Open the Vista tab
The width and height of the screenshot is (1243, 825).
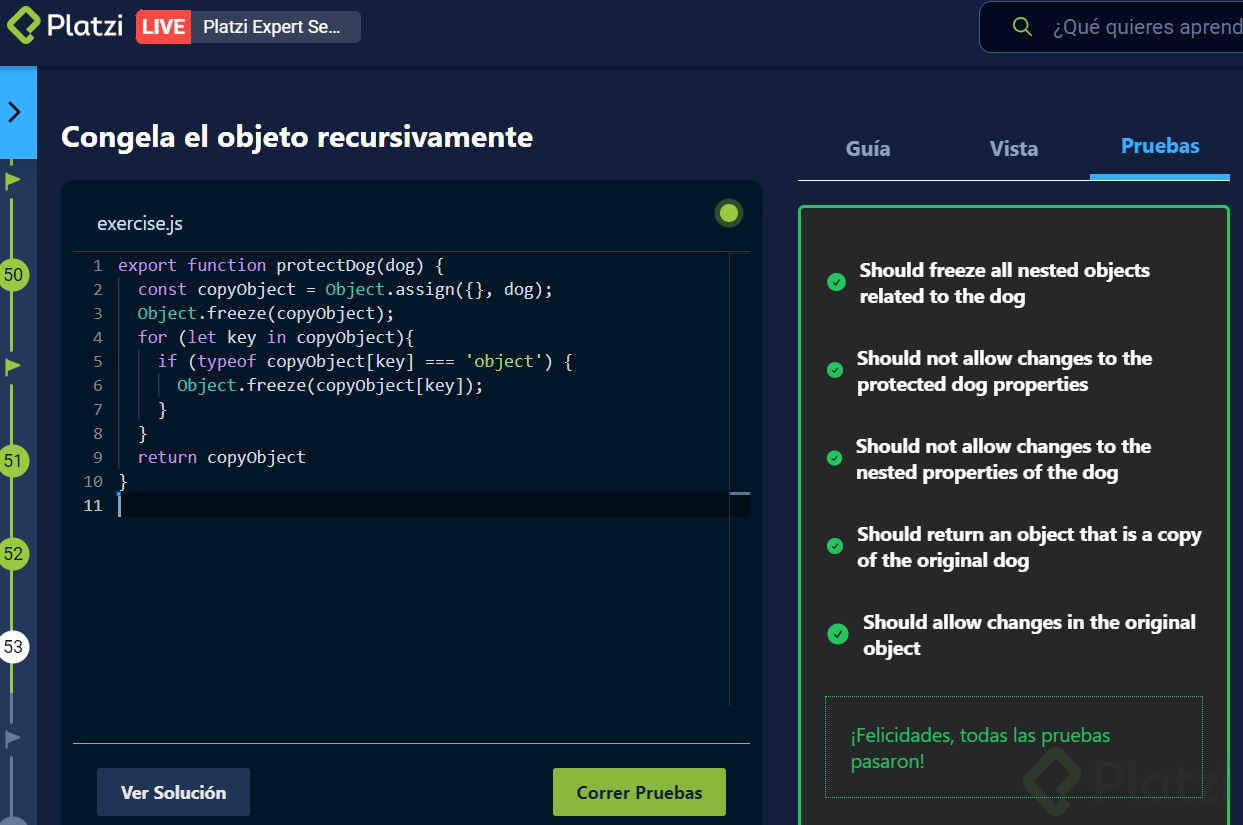click(1013, 149)
